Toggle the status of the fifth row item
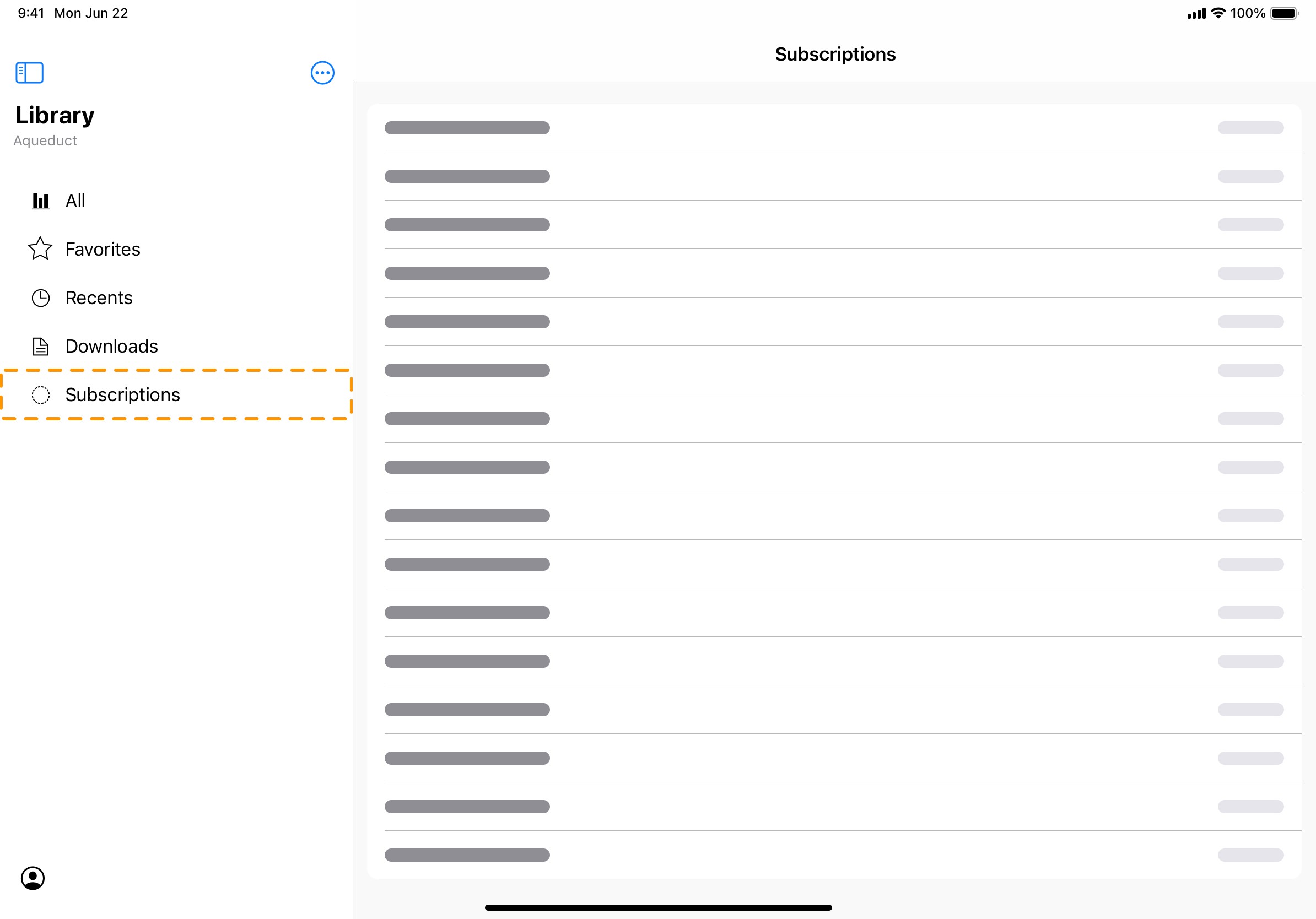1316x919 pixels. 1251,320
